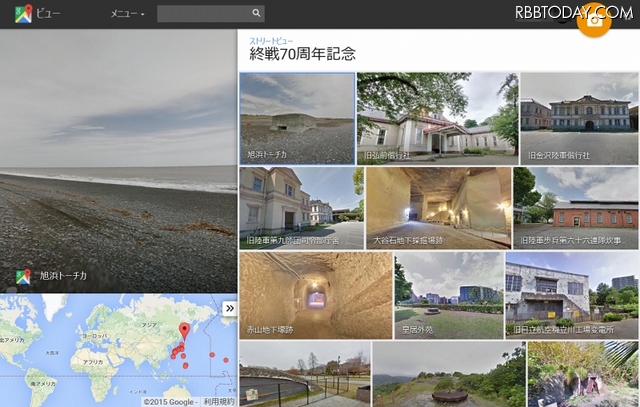Open the bottom-row fenced road thumbnail
This screenshot has width=640, height=407.
(x=305, y=374)
